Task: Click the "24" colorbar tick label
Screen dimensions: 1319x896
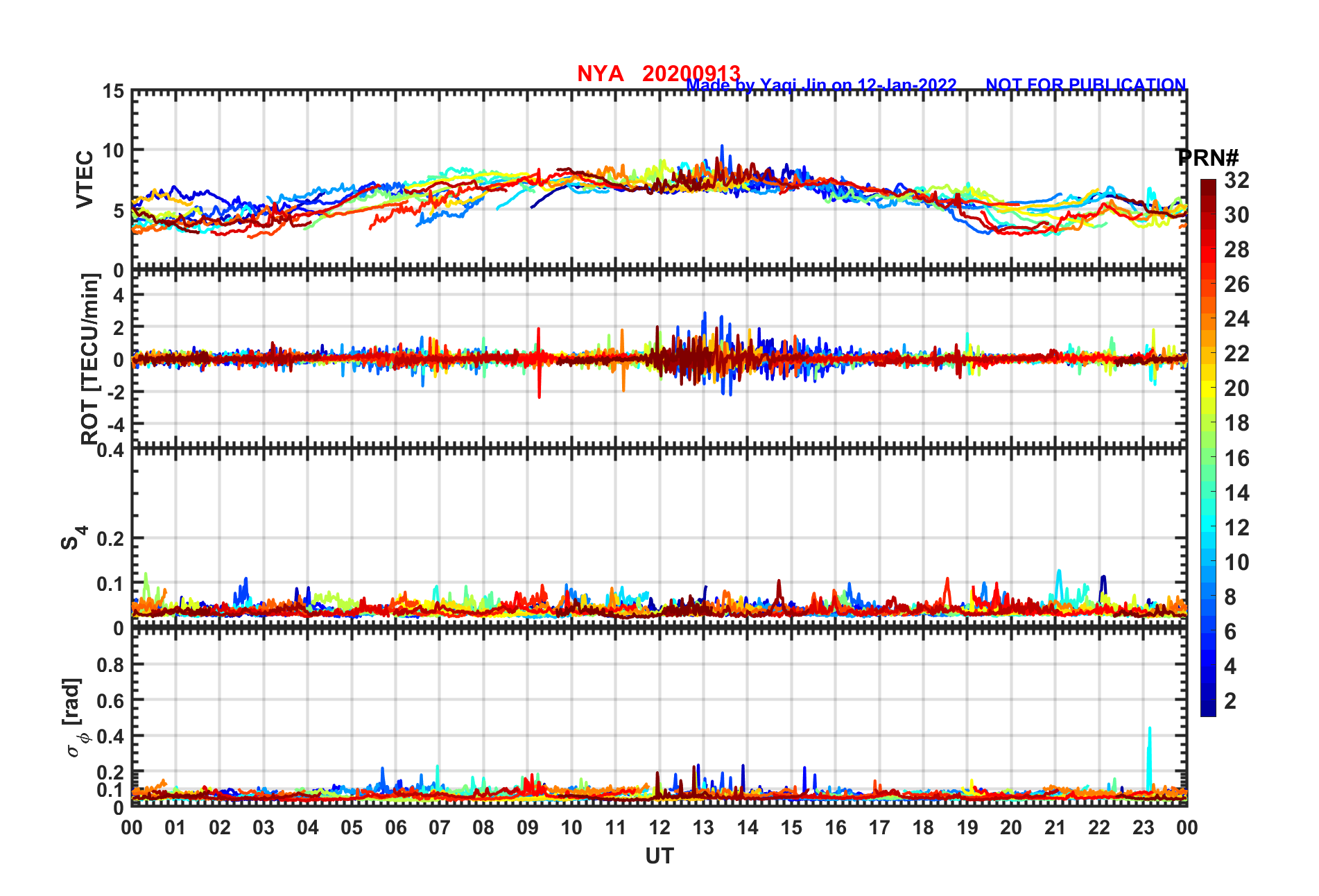Action: (x=1236, y=319)
